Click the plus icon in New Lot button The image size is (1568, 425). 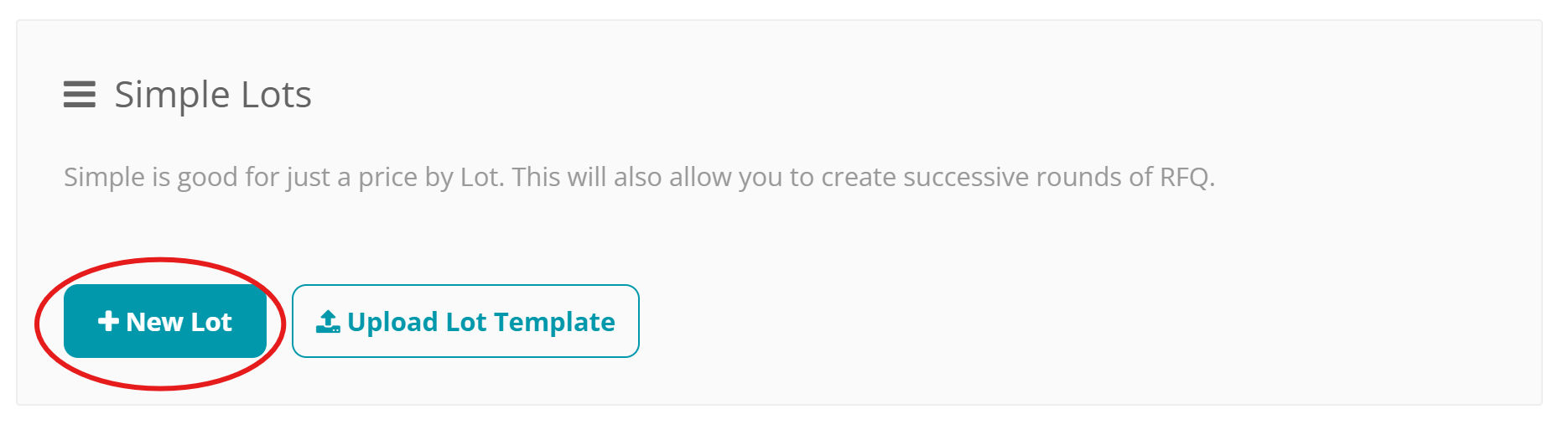click(x=108, y=321)
